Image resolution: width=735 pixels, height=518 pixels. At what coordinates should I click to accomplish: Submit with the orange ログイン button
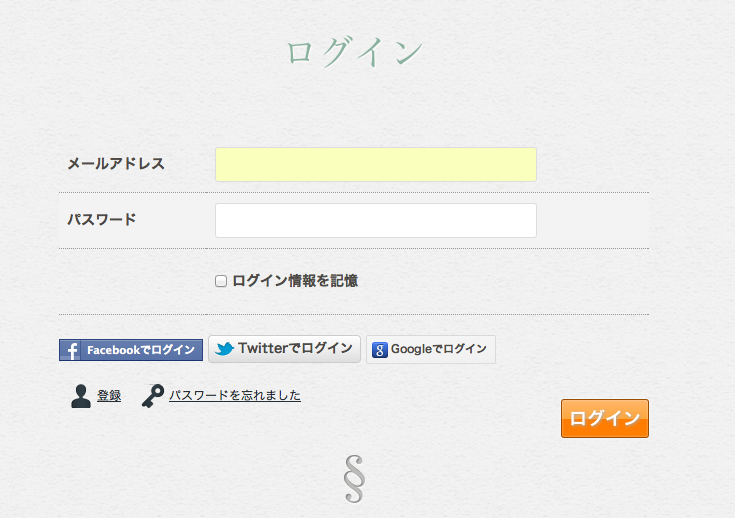604,418
